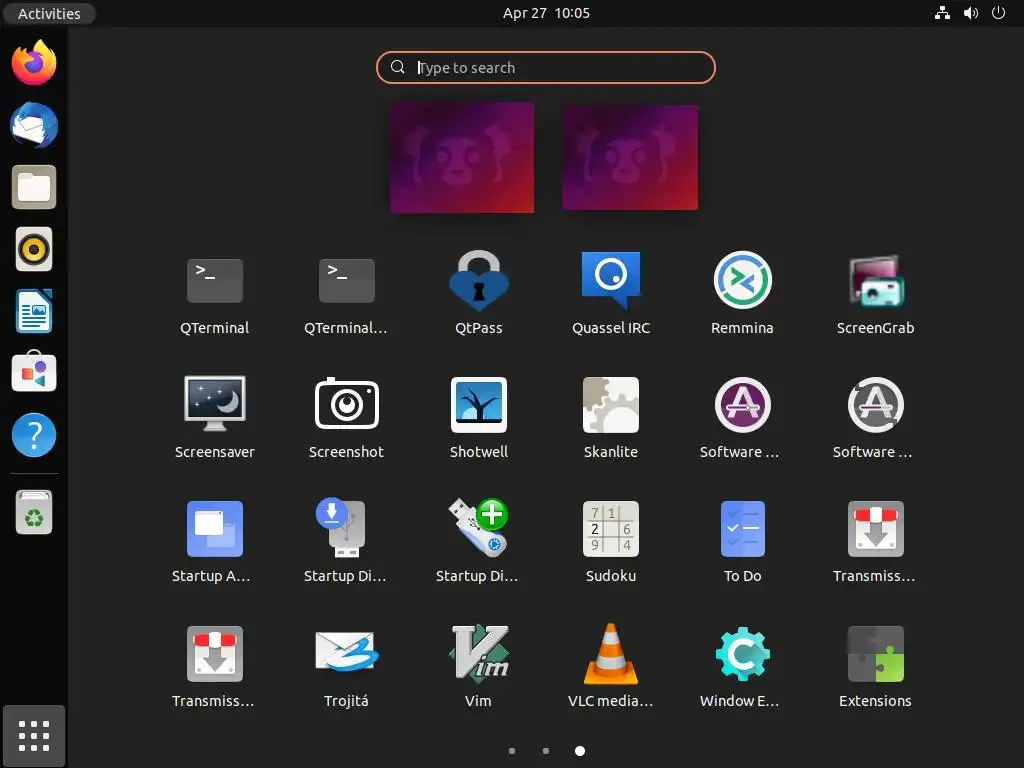Open VLC media player

[x=611, y=654]
